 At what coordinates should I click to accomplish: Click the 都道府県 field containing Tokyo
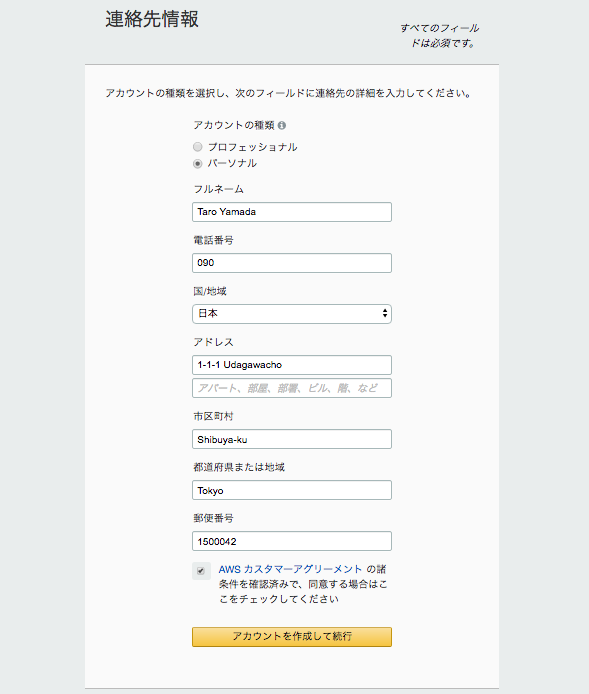point(292,490)
